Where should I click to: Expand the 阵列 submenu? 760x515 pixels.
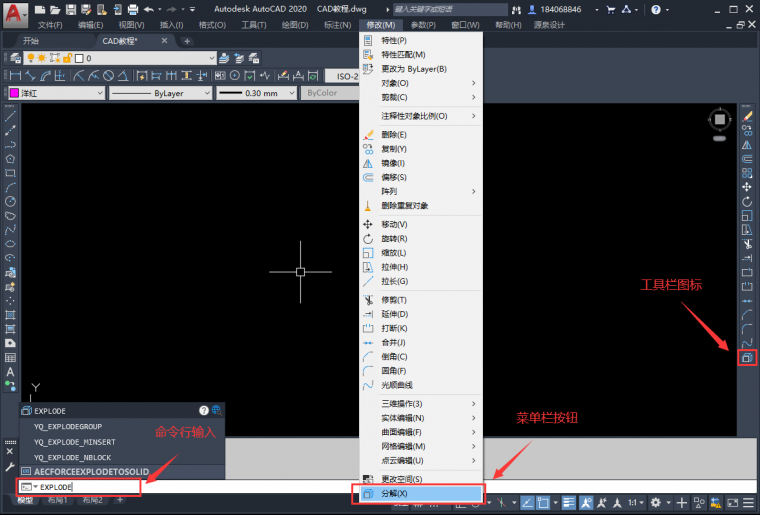pyautogui.click(x=421, y=191)
